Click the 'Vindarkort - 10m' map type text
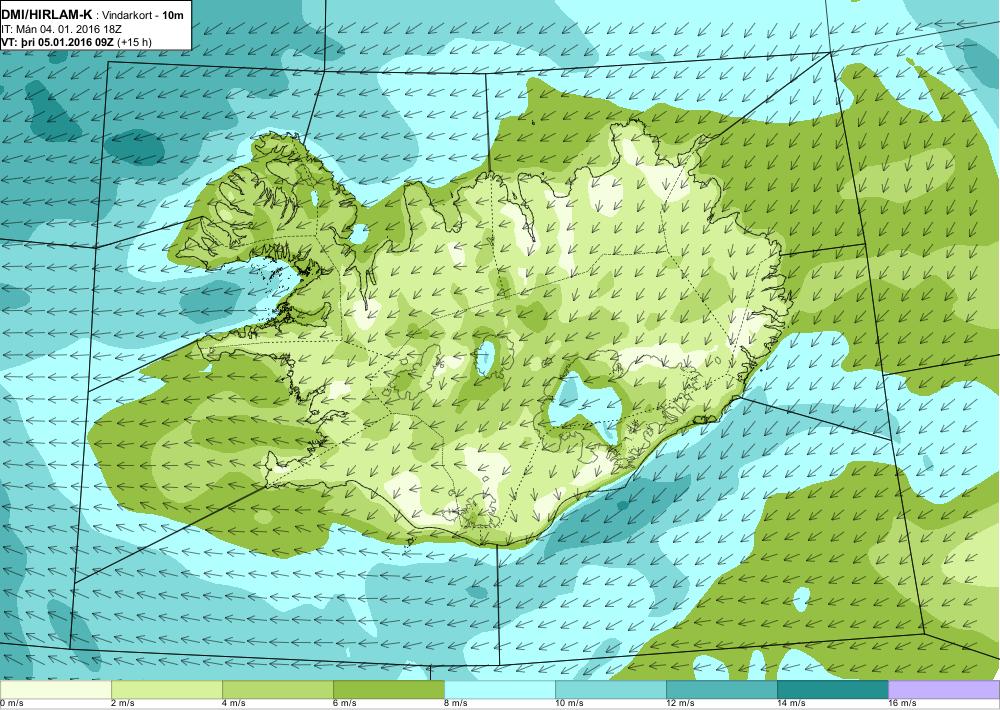The image size is (1000, 710). [143, 15]
